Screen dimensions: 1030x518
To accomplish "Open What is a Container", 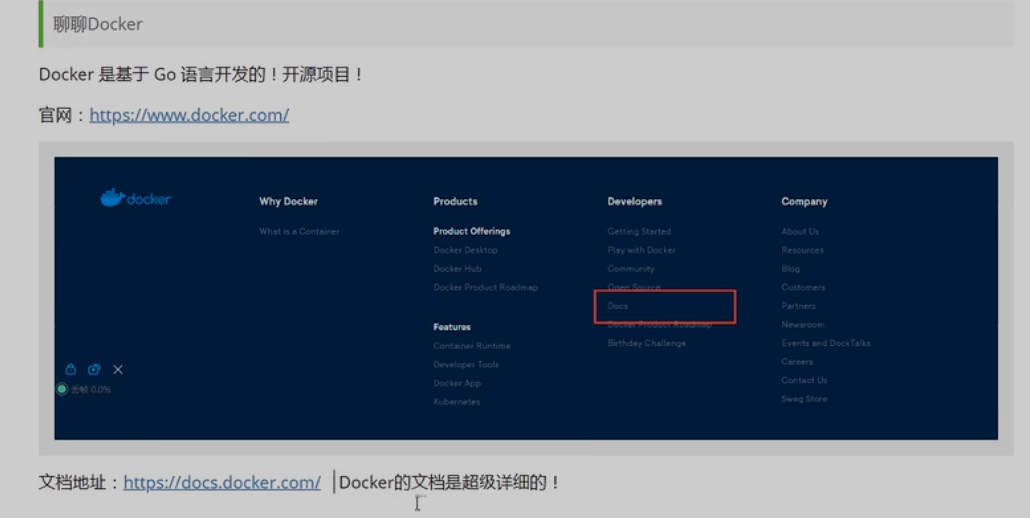I will tap(299, 231).
